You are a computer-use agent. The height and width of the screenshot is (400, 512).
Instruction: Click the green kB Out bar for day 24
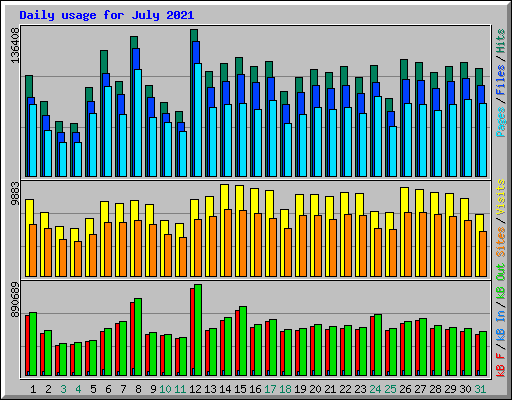[x=378, y=345]
